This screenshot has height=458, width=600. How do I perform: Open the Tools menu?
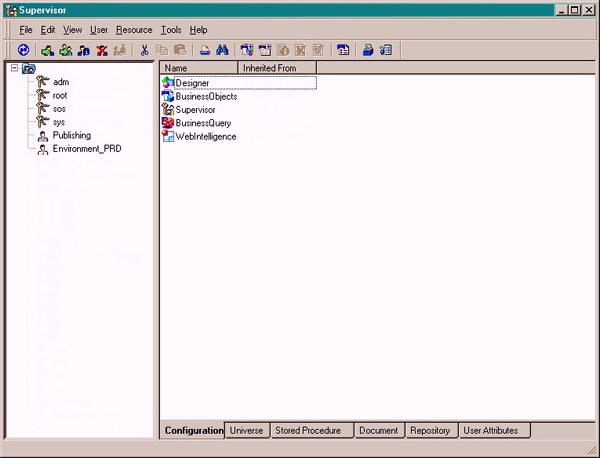point(171,30)
